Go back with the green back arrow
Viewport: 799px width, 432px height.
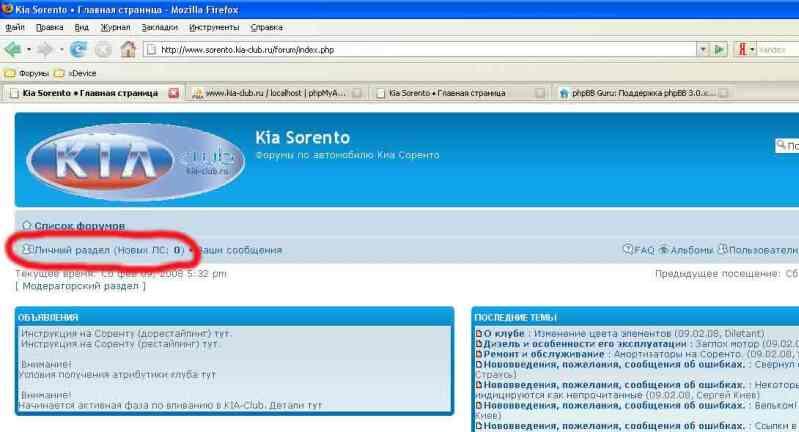click(13, 49)
